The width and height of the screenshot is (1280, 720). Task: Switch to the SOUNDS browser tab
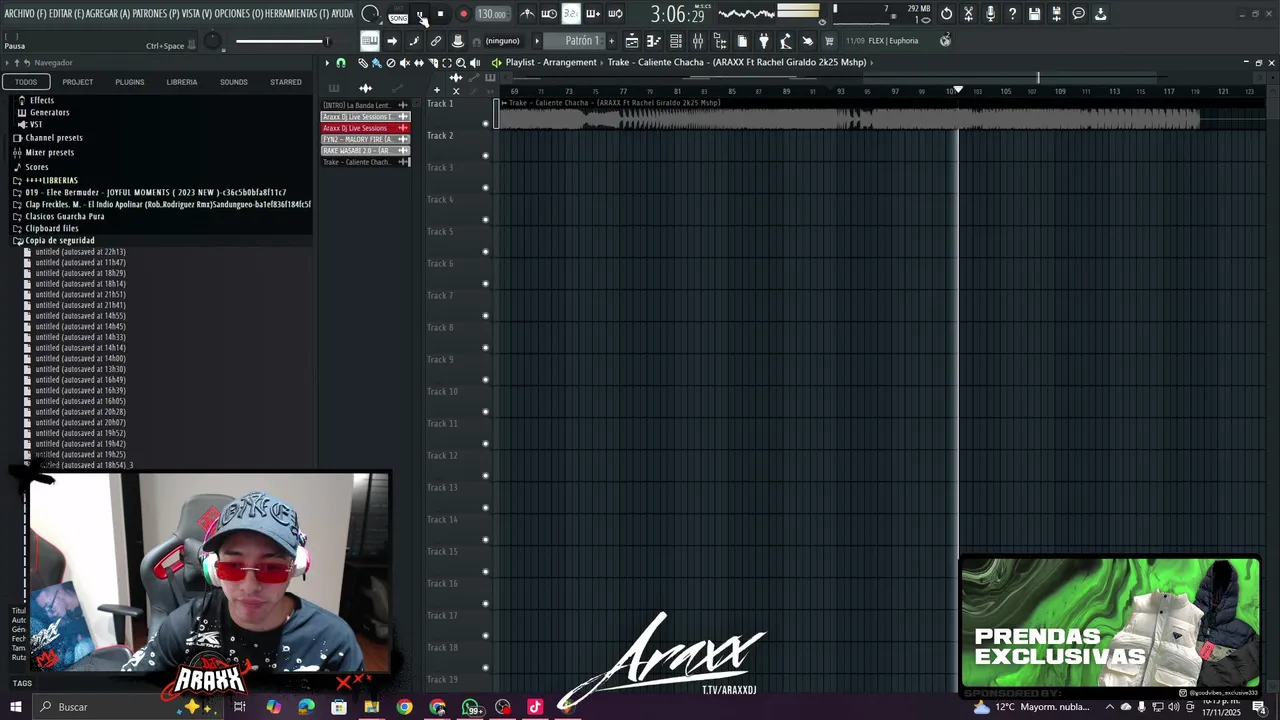[x=233, y=82]
